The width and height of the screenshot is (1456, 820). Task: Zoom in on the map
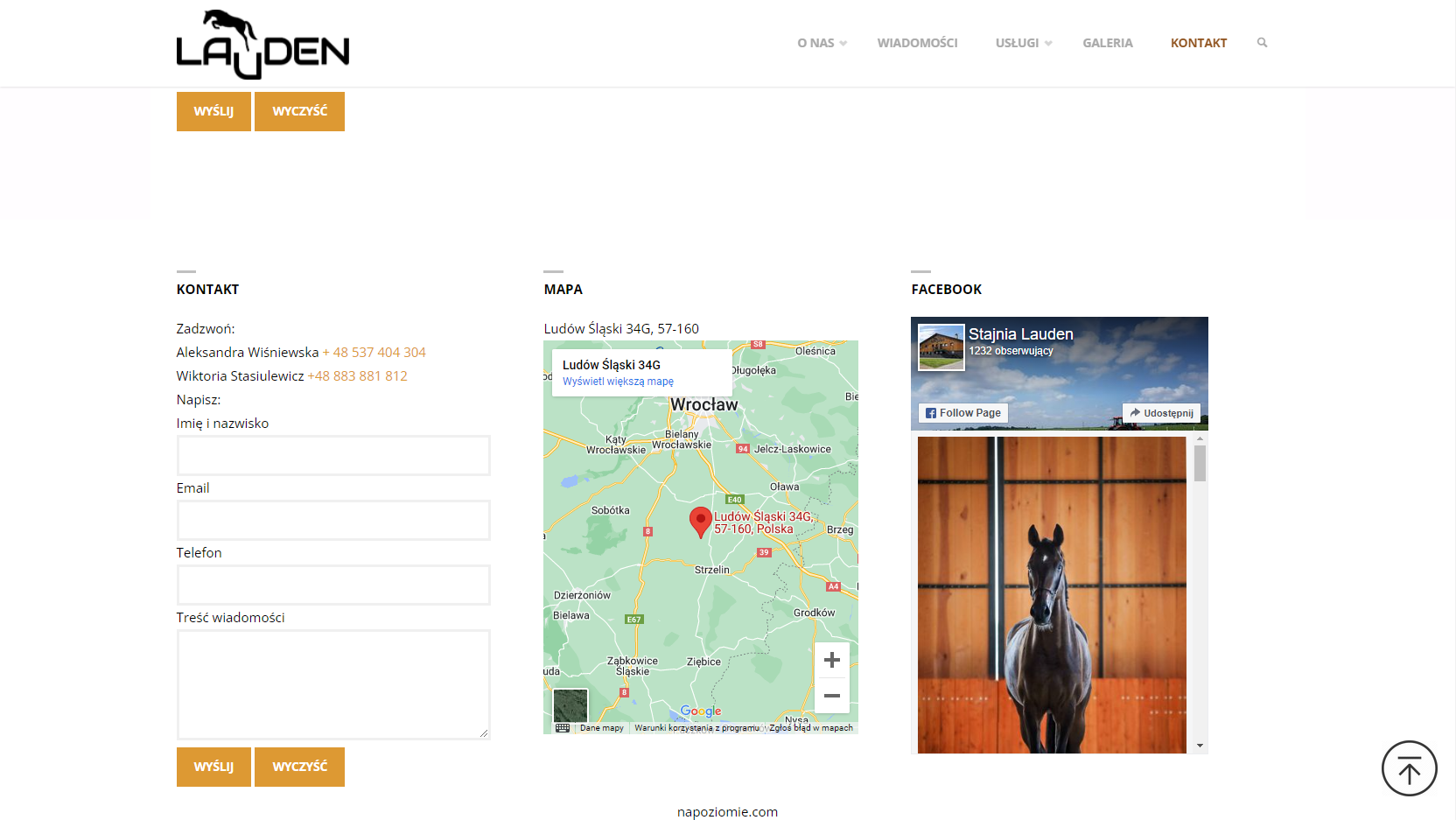coord(832,660)
